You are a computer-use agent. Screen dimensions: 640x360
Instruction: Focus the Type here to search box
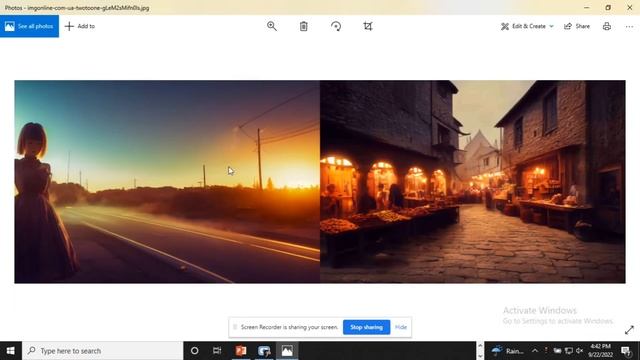(102, 351)
